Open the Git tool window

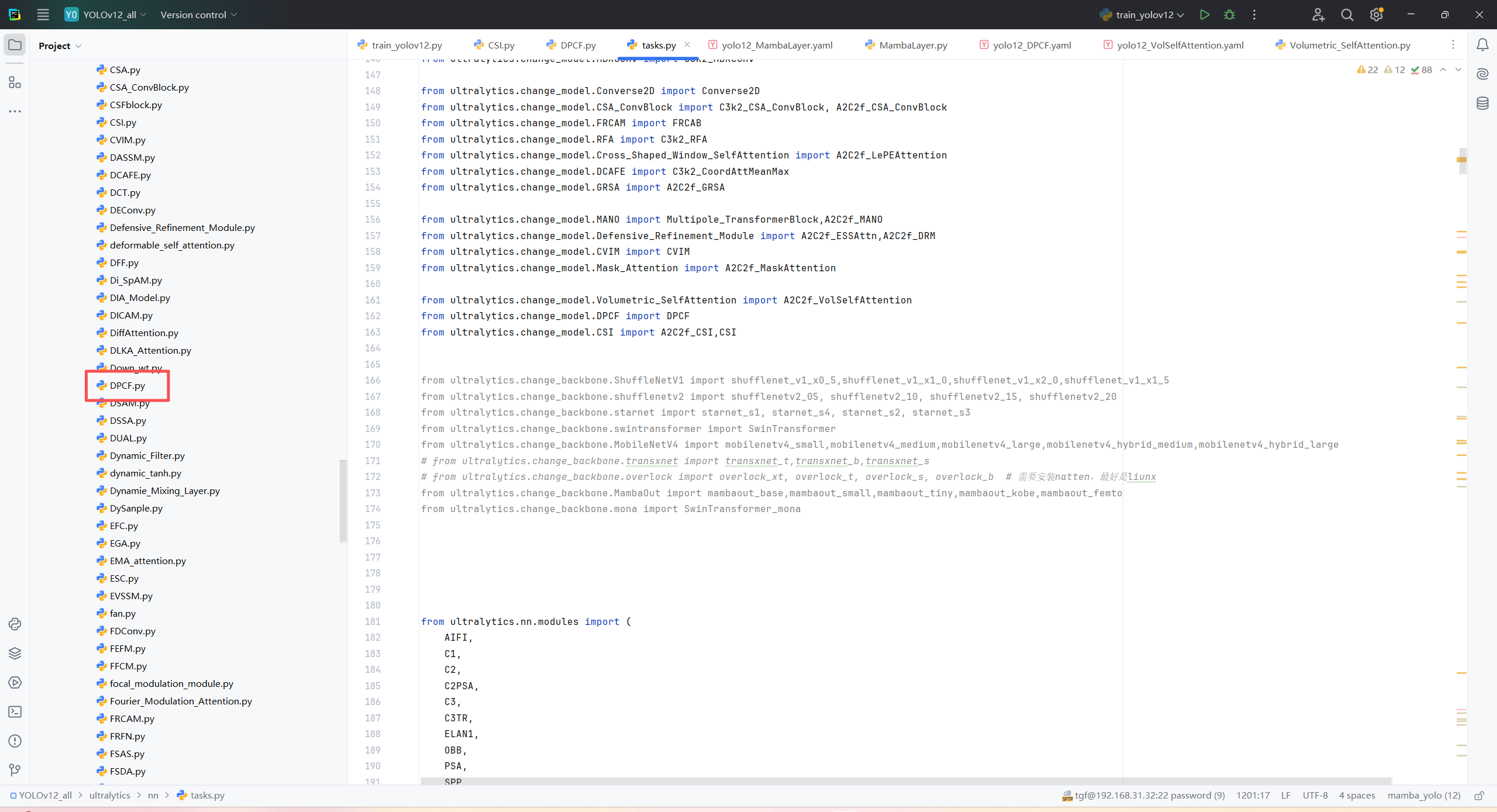pos(15,770)
